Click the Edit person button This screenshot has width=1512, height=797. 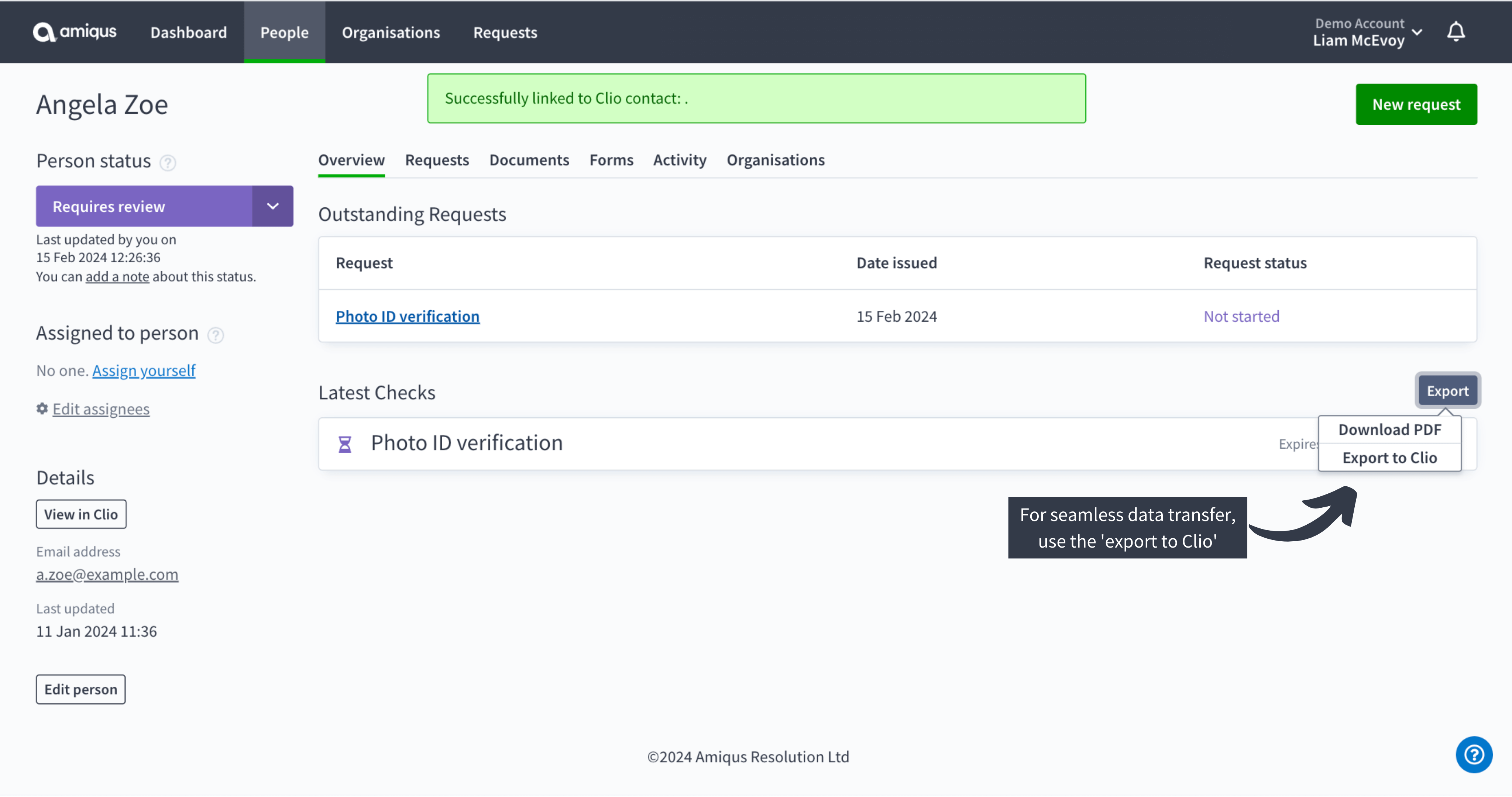coord(81,689)
